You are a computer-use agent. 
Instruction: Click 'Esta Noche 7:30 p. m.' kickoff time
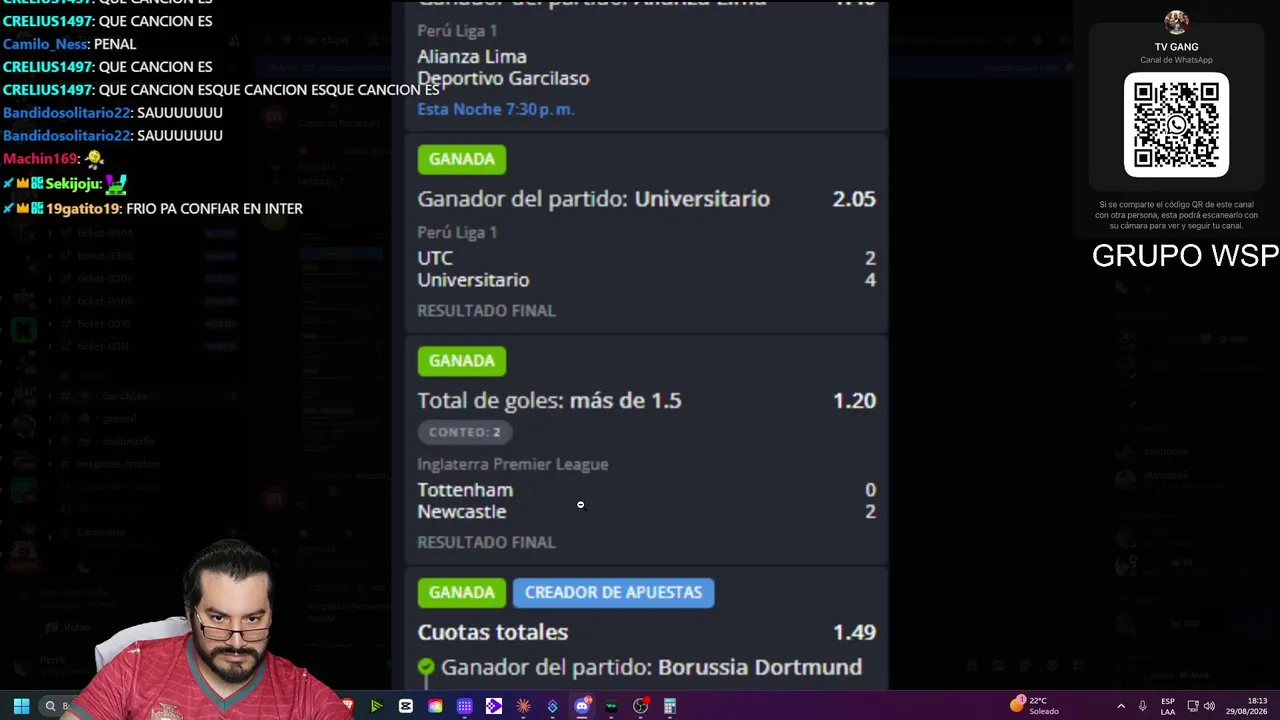pos(496,109)
